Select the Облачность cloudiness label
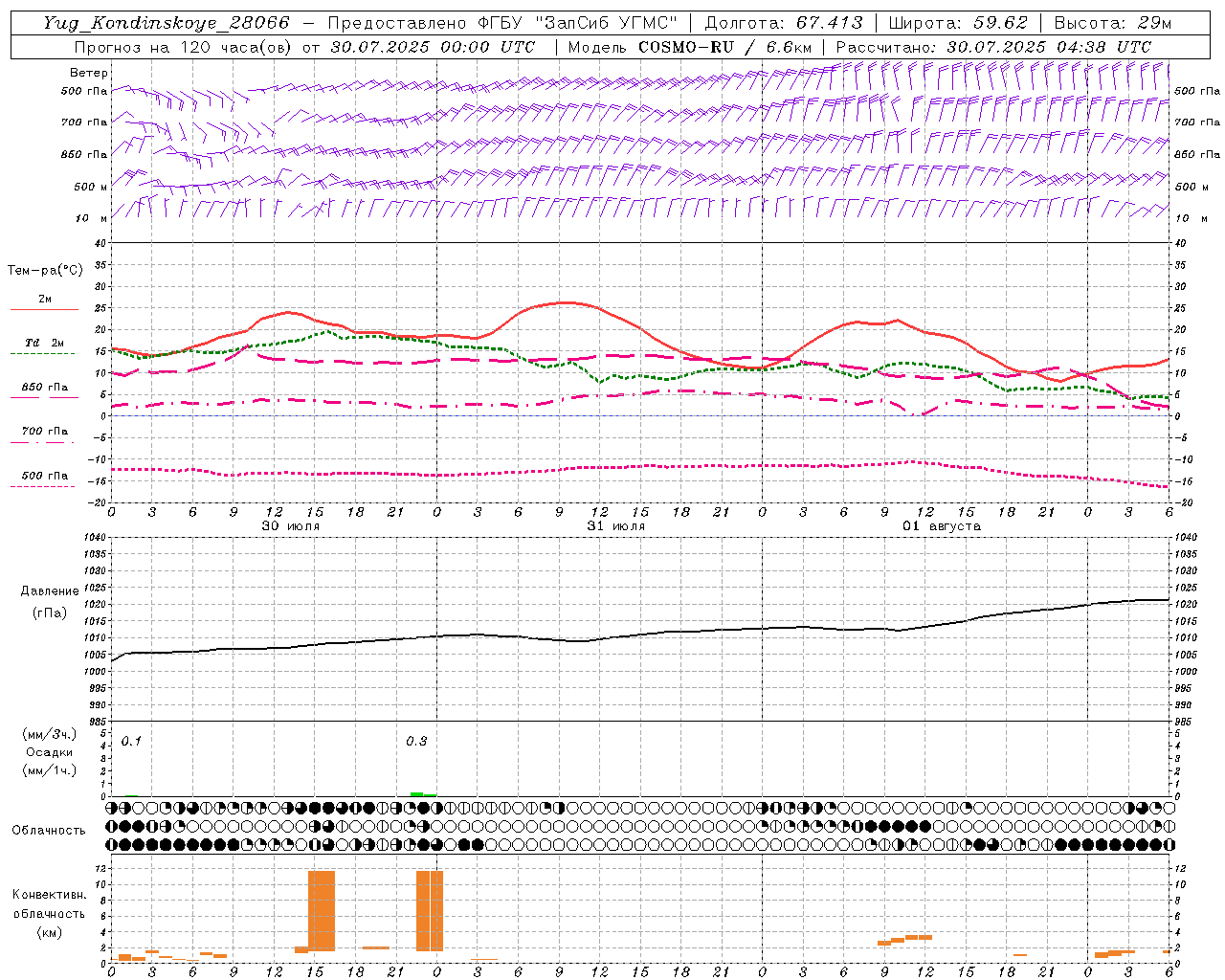This screenshot has height=980, width=1225. 49,831
